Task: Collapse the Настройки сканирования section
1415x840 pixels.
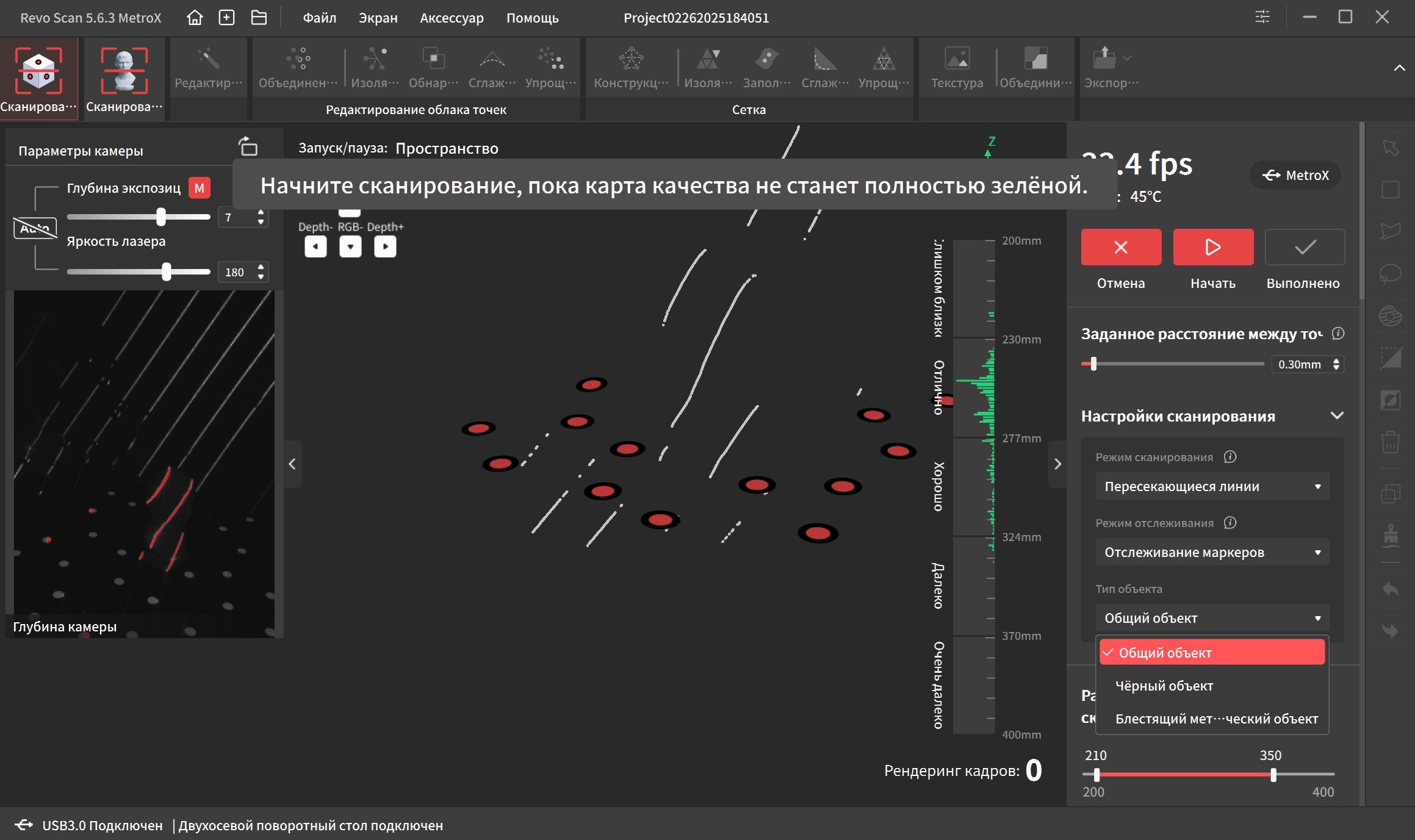Action: click(1337, 416)
